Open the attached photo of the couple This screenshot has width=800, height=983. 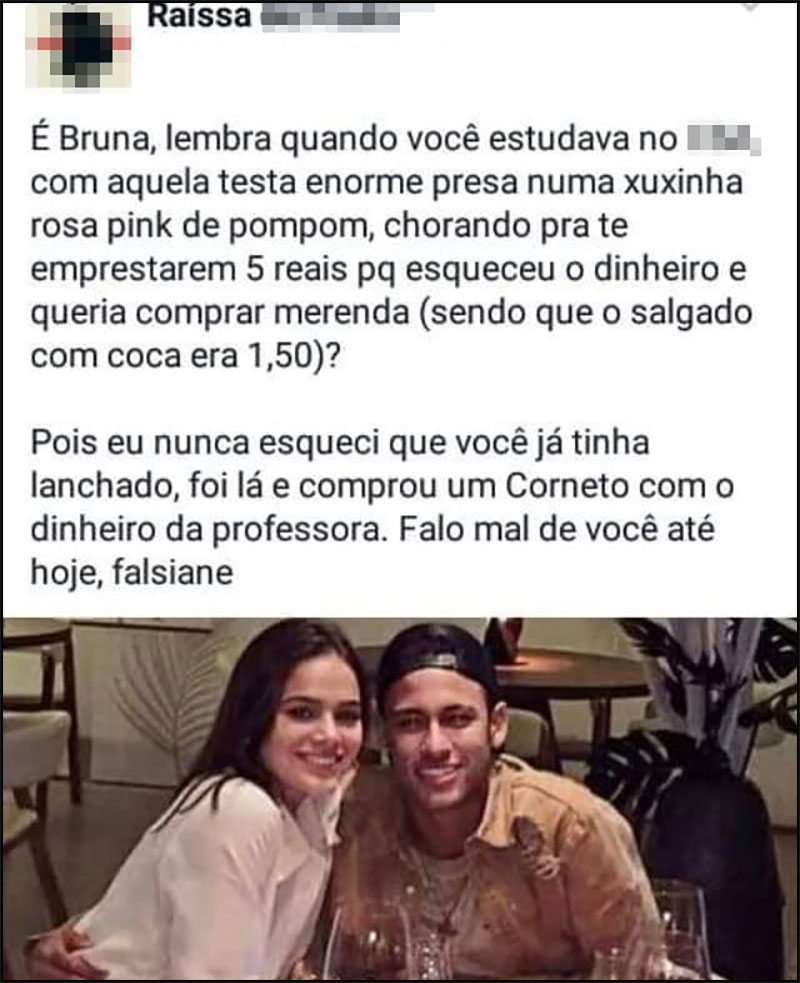400,799
